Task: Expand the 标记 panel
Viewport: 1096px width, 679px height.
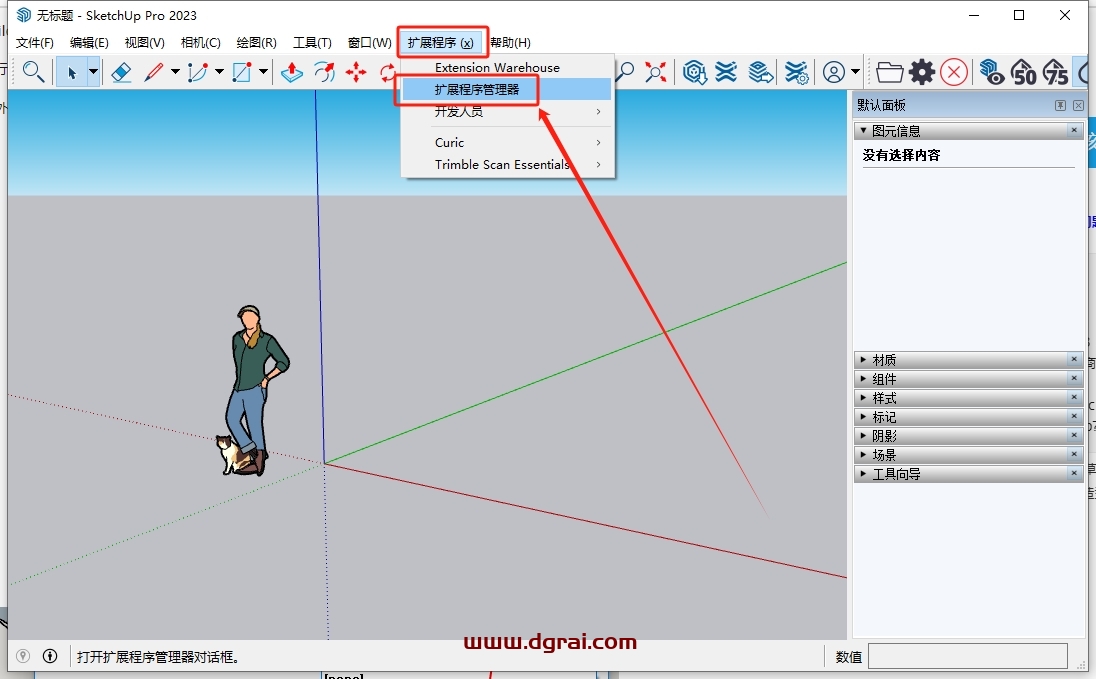Action: 863,416
